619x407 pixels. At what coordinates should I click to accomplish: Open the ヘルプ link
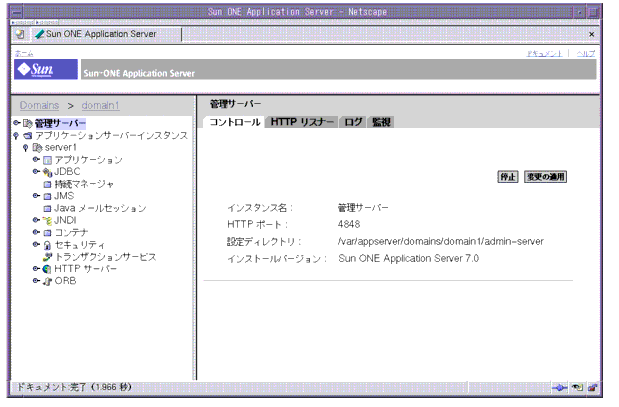click(586, 54)
